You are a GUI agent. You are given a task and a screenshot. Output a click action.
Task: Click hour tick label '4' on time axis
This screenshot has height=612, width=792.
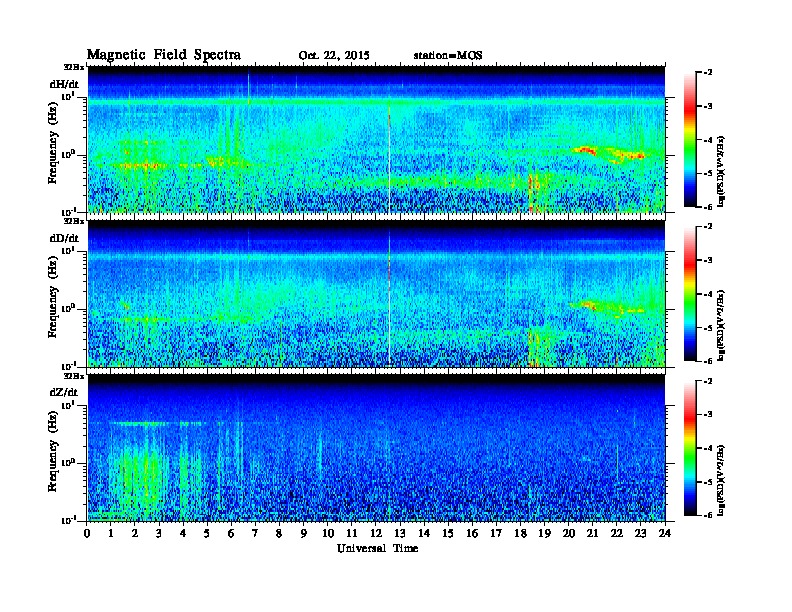tap(183, 533)
